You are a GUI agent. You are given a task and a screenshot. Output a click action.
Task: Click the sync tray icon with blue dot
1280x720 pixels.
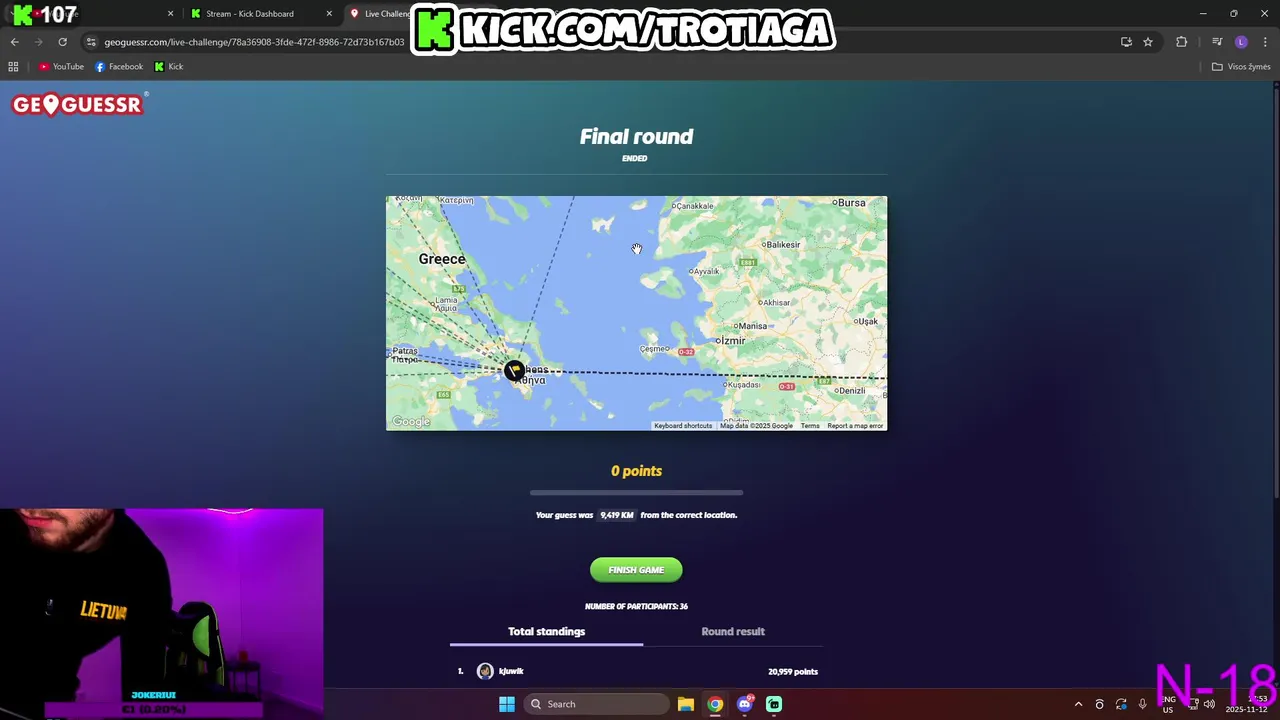click(x=1121, y=704)
